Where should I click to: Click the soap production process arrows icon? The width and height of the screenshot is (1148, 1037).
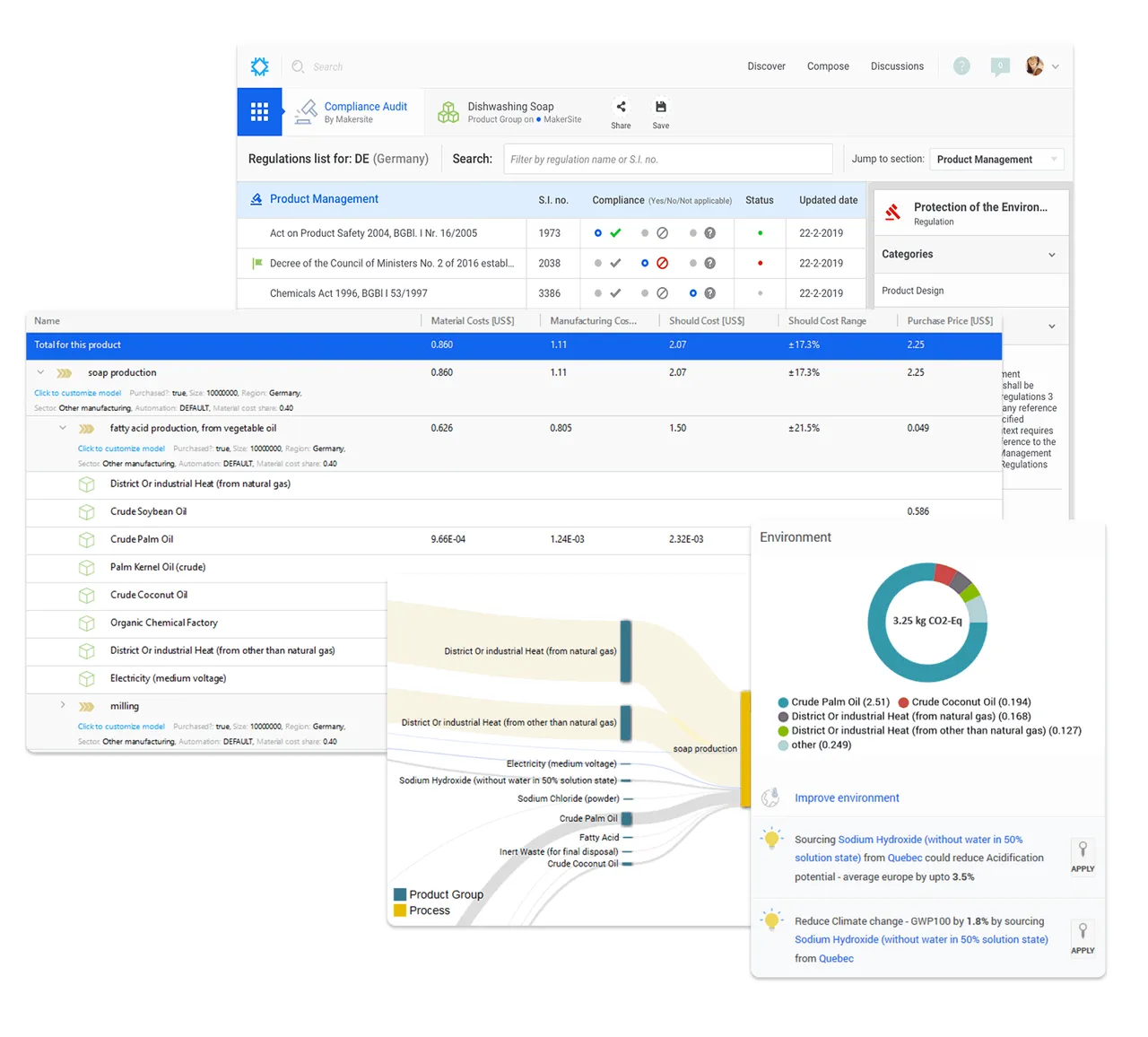click(64, 373)
